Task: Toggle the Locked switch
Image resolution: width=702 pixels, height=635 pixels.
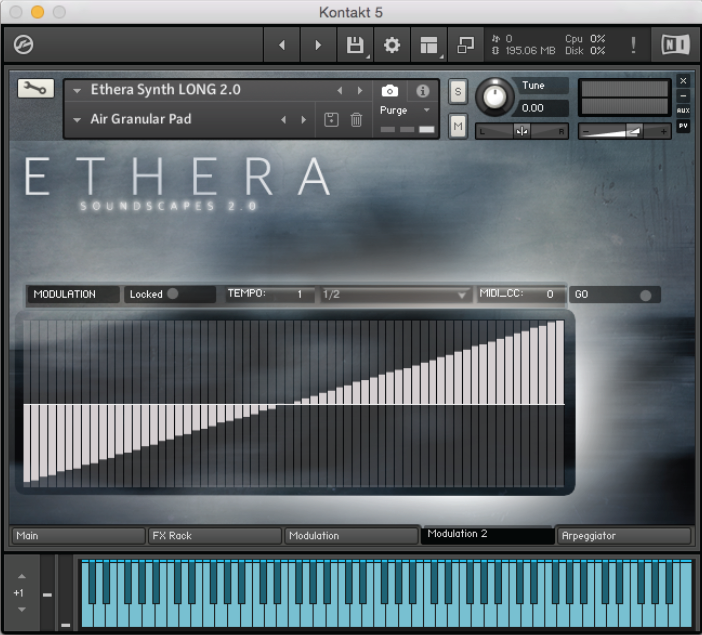Action: (172, 294)
